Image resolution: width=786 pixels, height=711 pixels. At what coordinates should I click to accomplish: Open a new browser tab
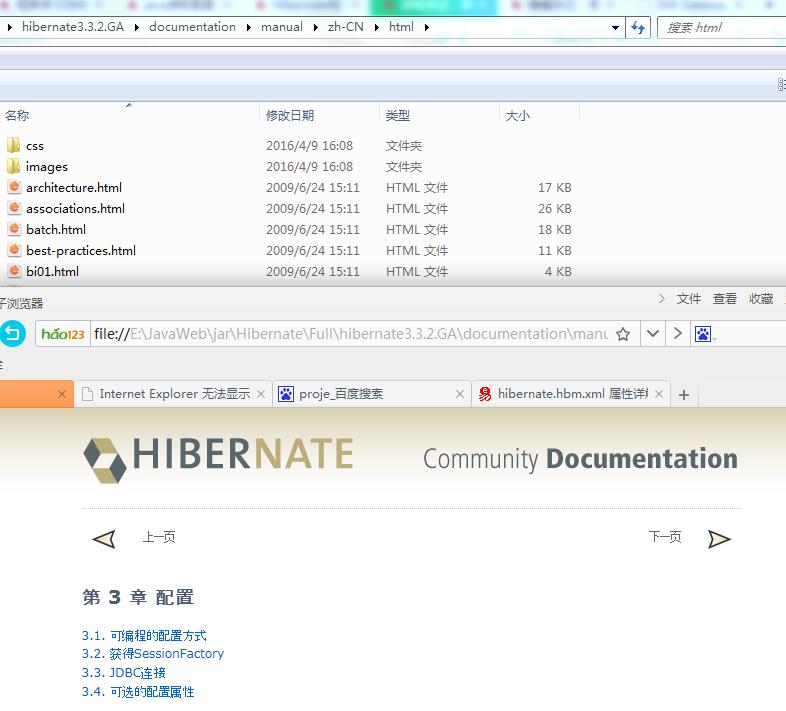point(684,395)
